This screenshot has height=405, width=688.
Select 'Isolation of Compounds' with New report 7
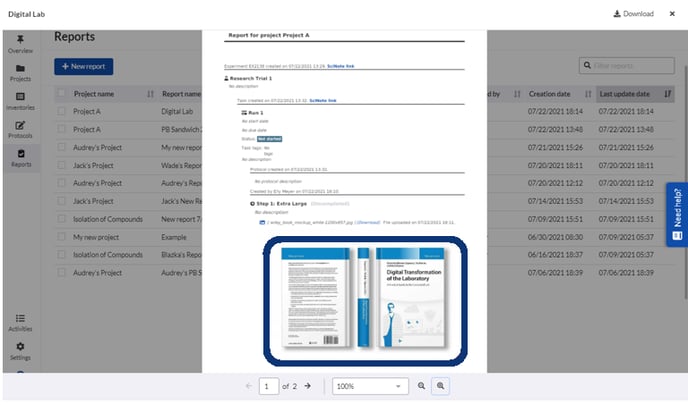pyautogui.click(x=108, y=219)
